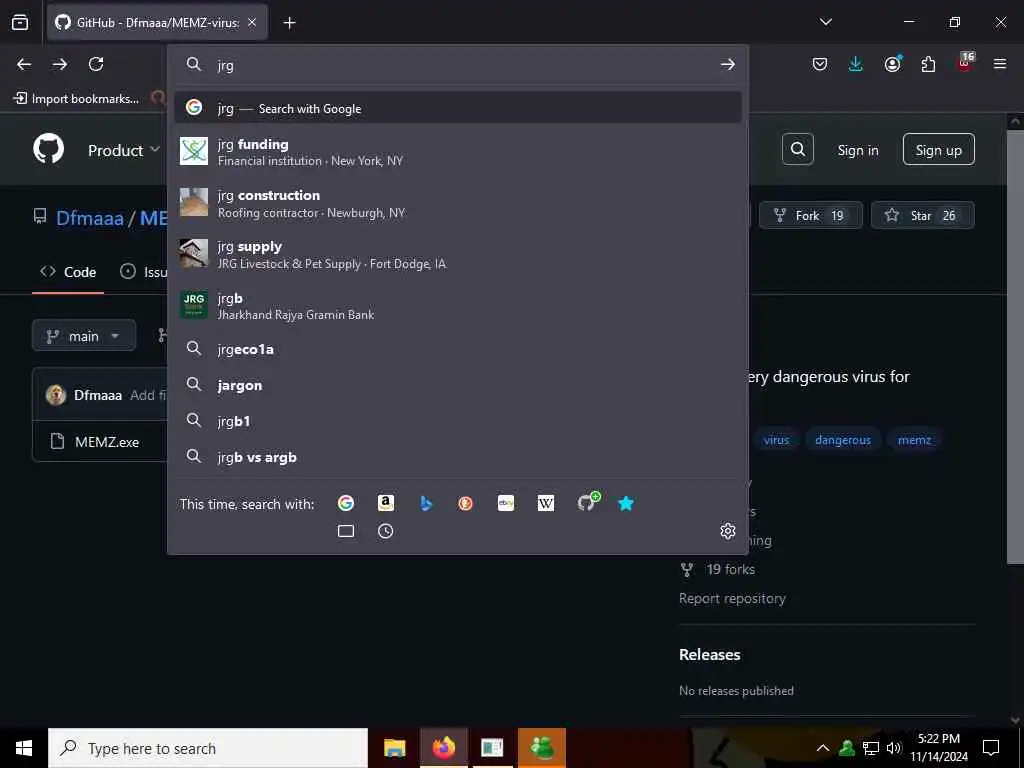Choose the 'jrg funding' suggestion
Viewport: 1024px width, 768px height.
(457, 152)
